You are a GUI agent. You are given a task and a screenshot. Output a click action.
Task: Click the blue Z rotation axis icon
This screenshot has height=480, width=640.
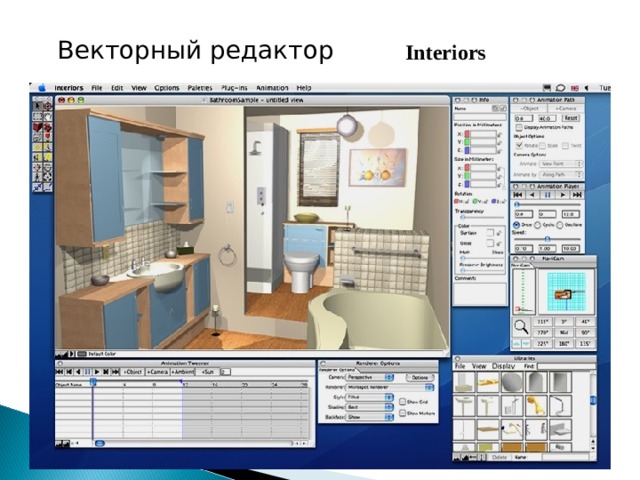[x=493, y=202]
